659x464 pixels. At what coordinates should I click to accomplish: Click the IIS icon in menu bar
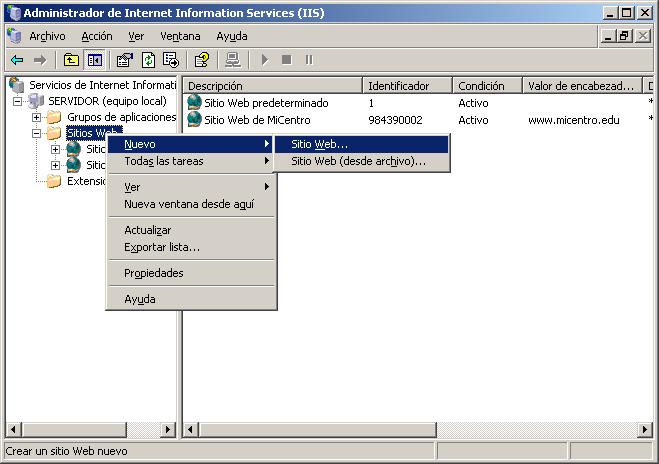14,36
